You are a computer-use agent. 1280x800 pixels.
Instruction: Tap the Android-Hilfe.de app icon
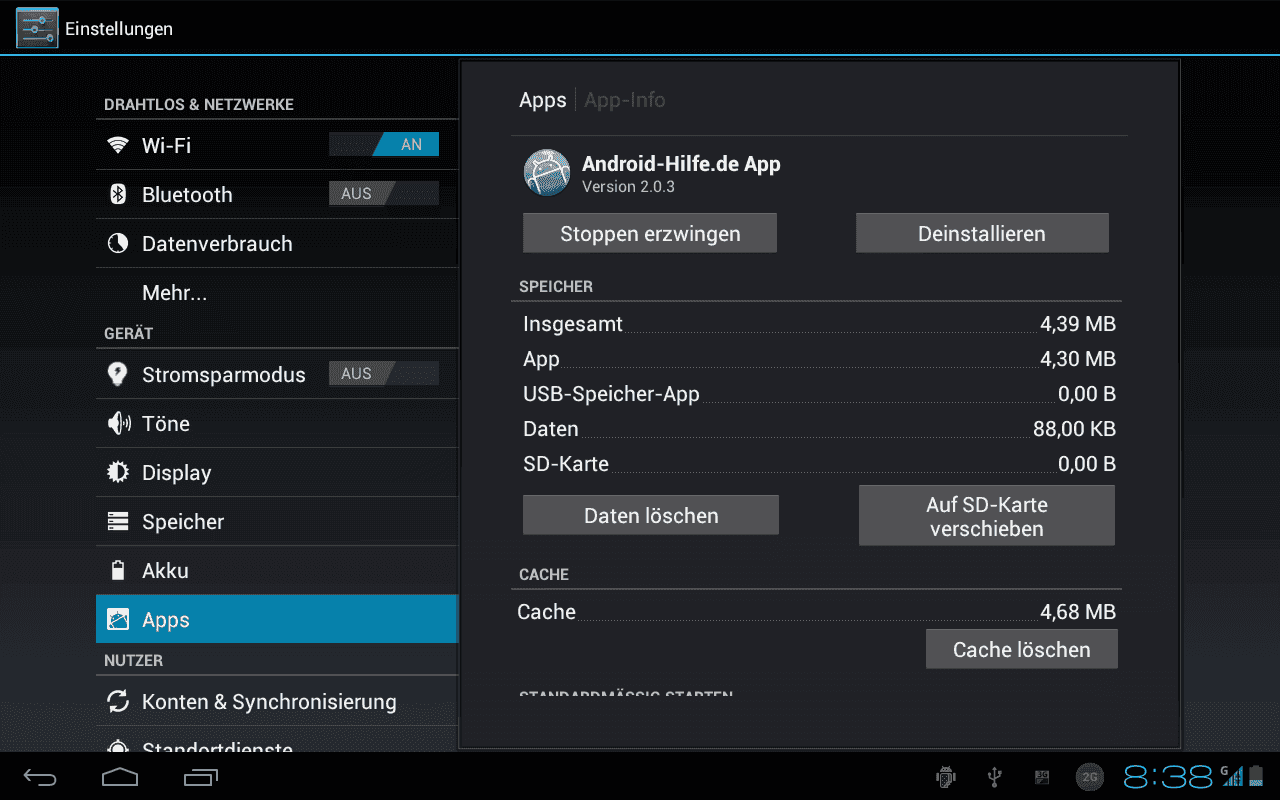(547, 172)
